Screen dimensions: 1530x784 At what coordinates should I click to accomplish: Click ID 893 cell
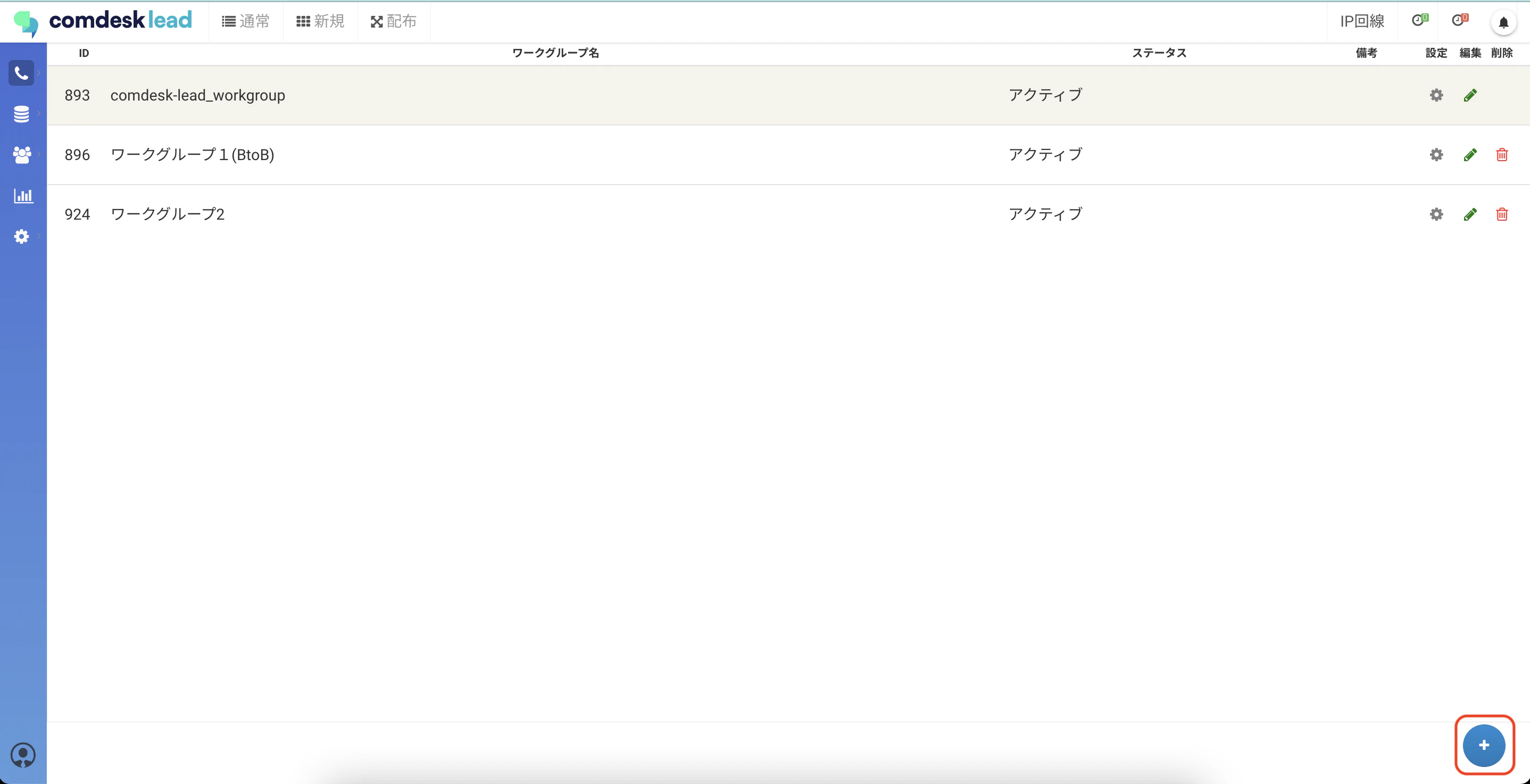(x=77, y=96)
